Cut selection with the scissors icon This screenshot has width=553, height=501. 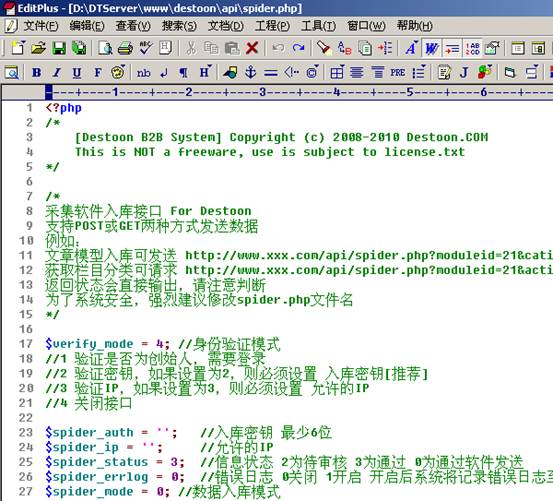(191, 48)
